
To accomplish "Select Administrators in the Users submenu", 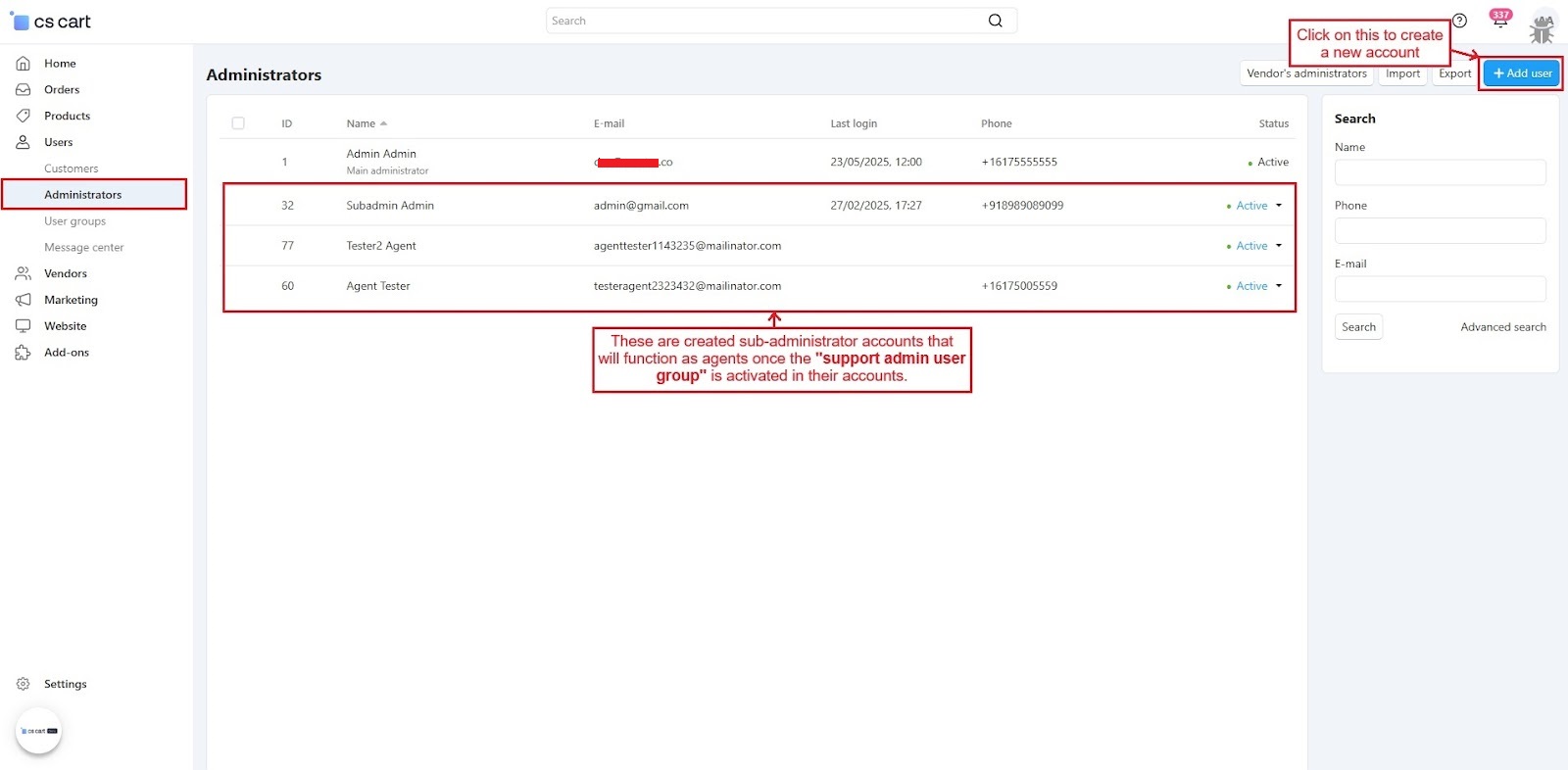I will click(x=83, y=195).
